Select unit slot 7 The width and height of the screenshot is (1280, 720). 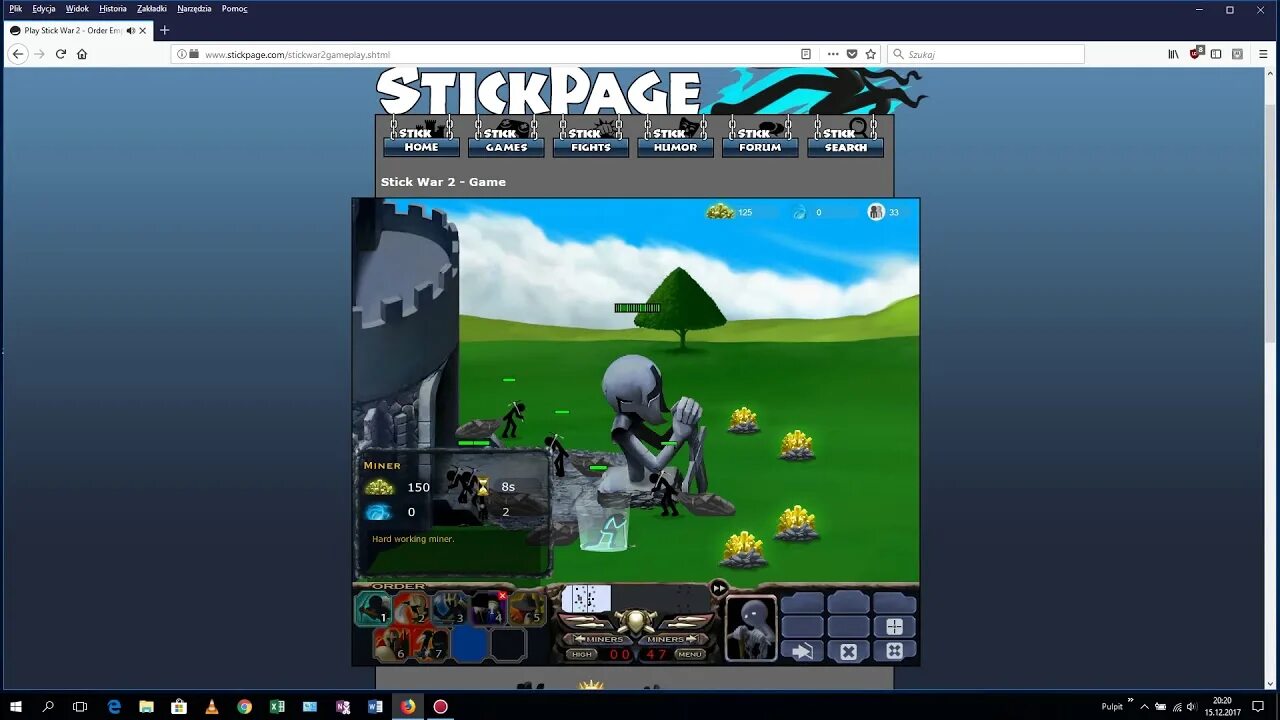click(430, 644)
